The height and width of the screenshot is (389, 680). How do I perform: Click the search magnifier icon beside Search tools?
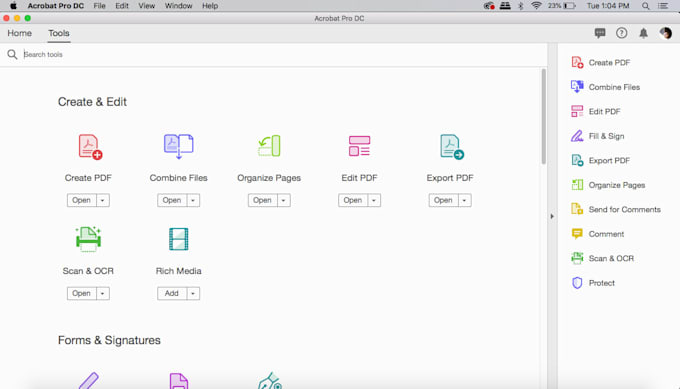click(12, 54)
